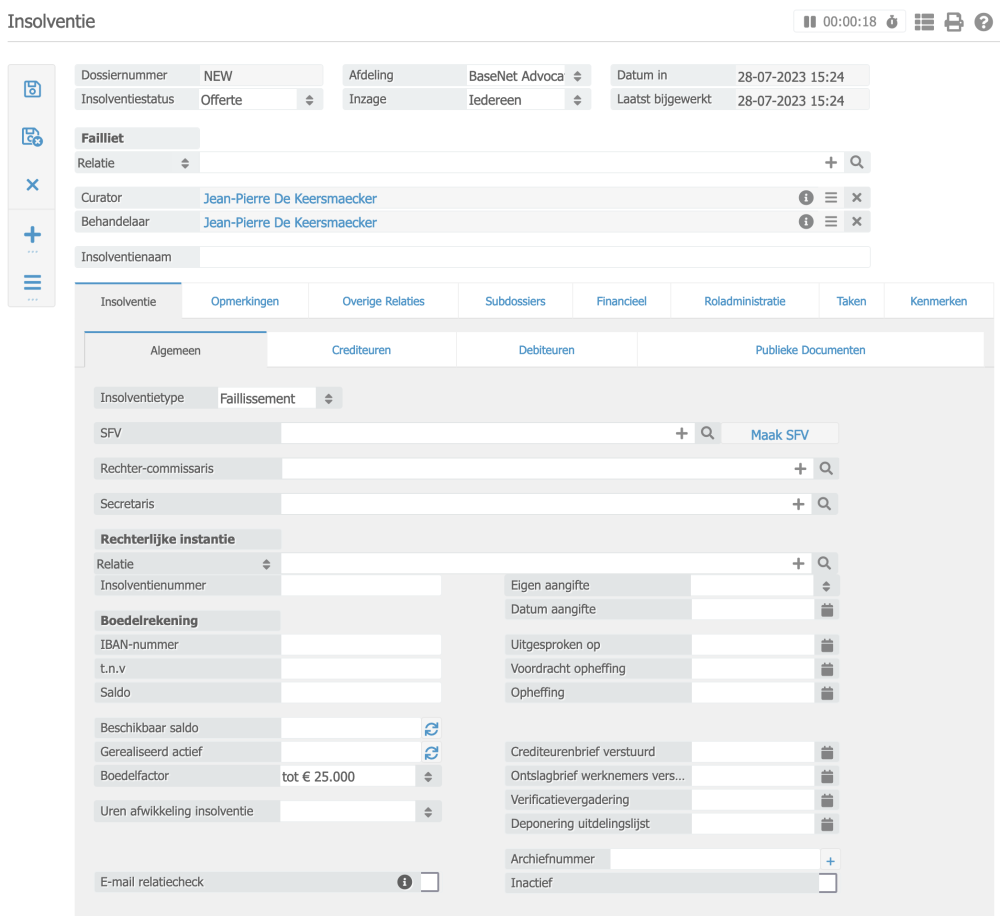
Task: Refresh the Beschikbaar saldo value
Action: 431,728
